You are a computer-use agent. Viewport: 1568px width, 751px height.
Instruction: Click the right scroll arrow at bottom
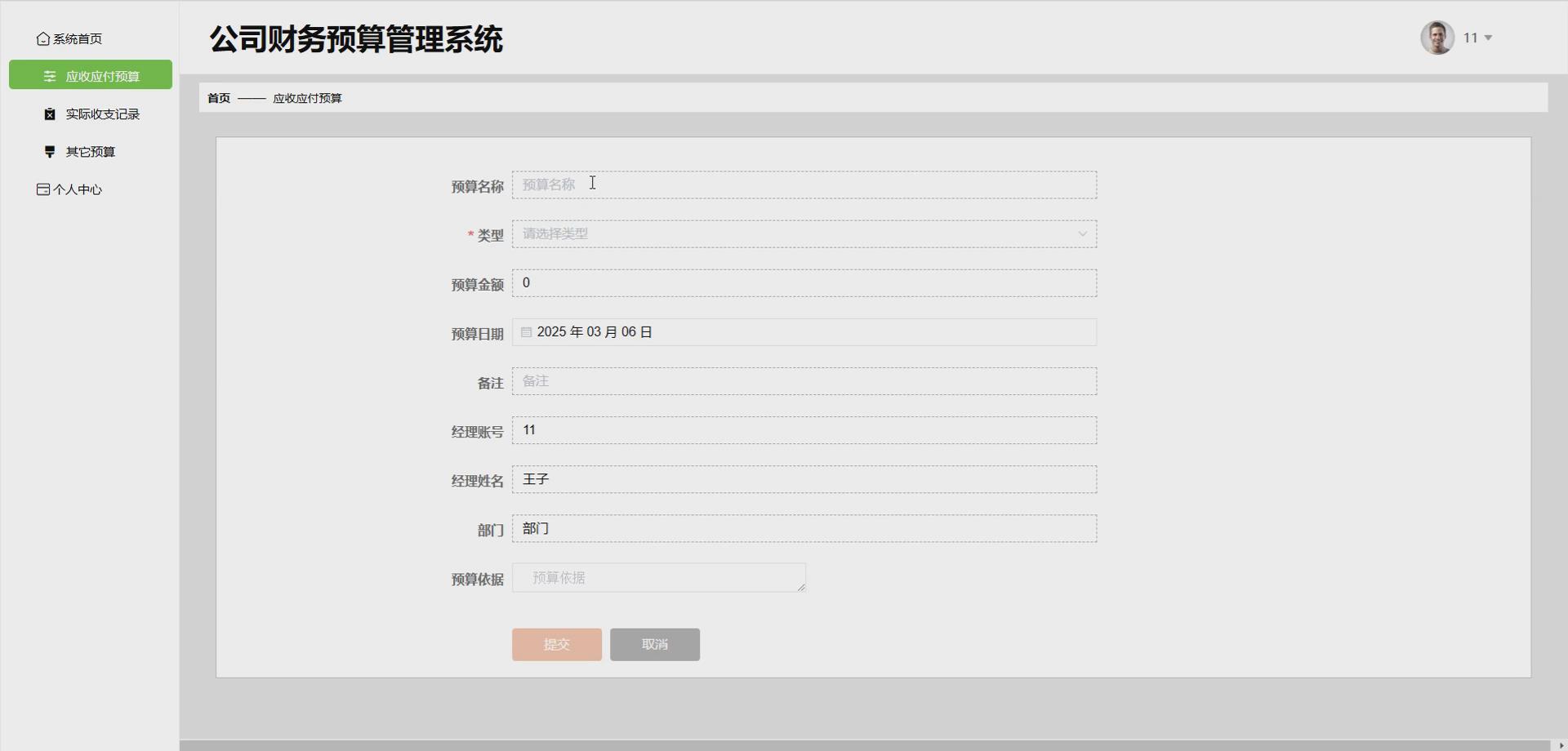point(1560,744)
